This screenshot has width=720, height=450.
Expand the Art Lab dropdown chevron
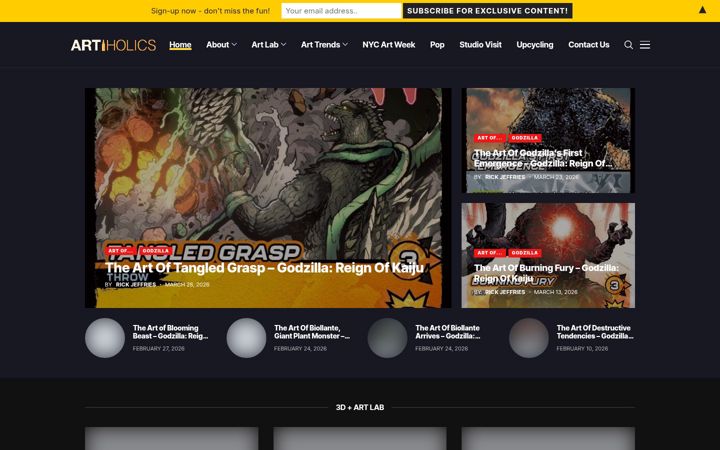click(283, 45)
